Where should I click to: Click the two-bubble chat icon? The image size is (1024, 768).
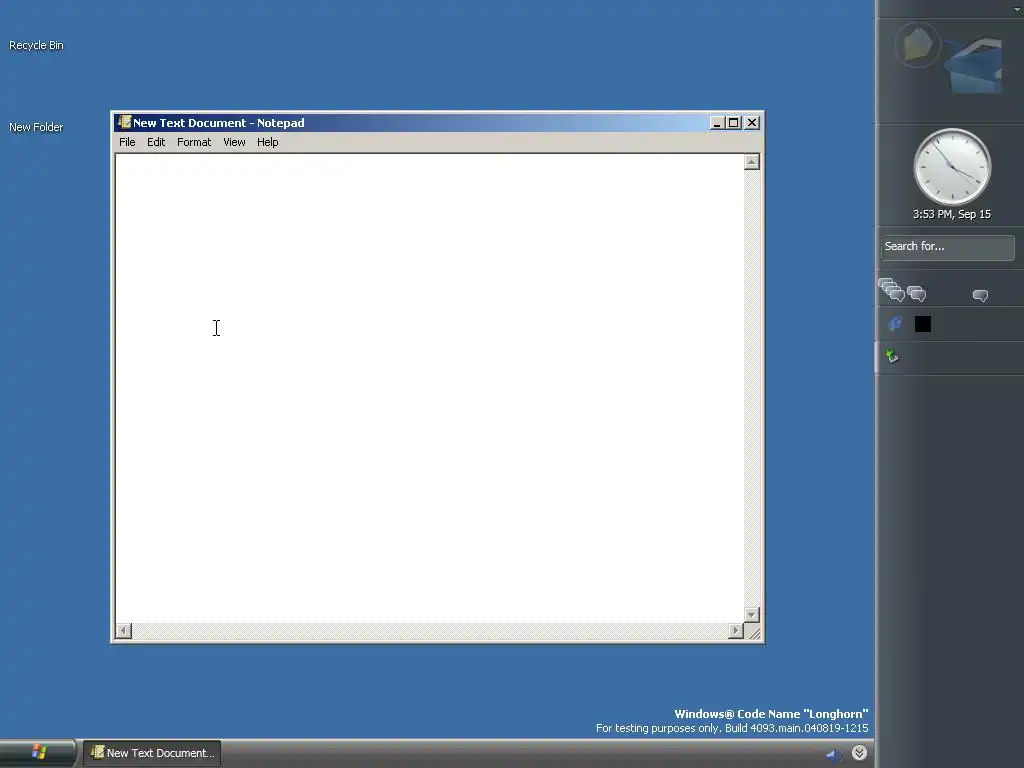(x=917, y=294)
